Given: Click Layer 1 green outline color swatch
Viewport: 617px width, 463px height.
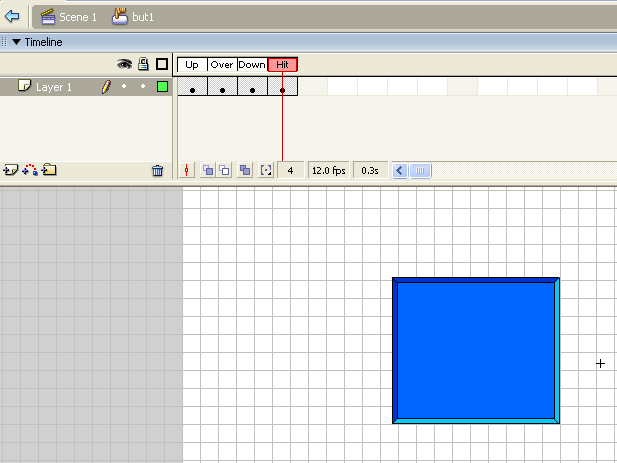Looking at the screenshot, I should tap(162, 87).
